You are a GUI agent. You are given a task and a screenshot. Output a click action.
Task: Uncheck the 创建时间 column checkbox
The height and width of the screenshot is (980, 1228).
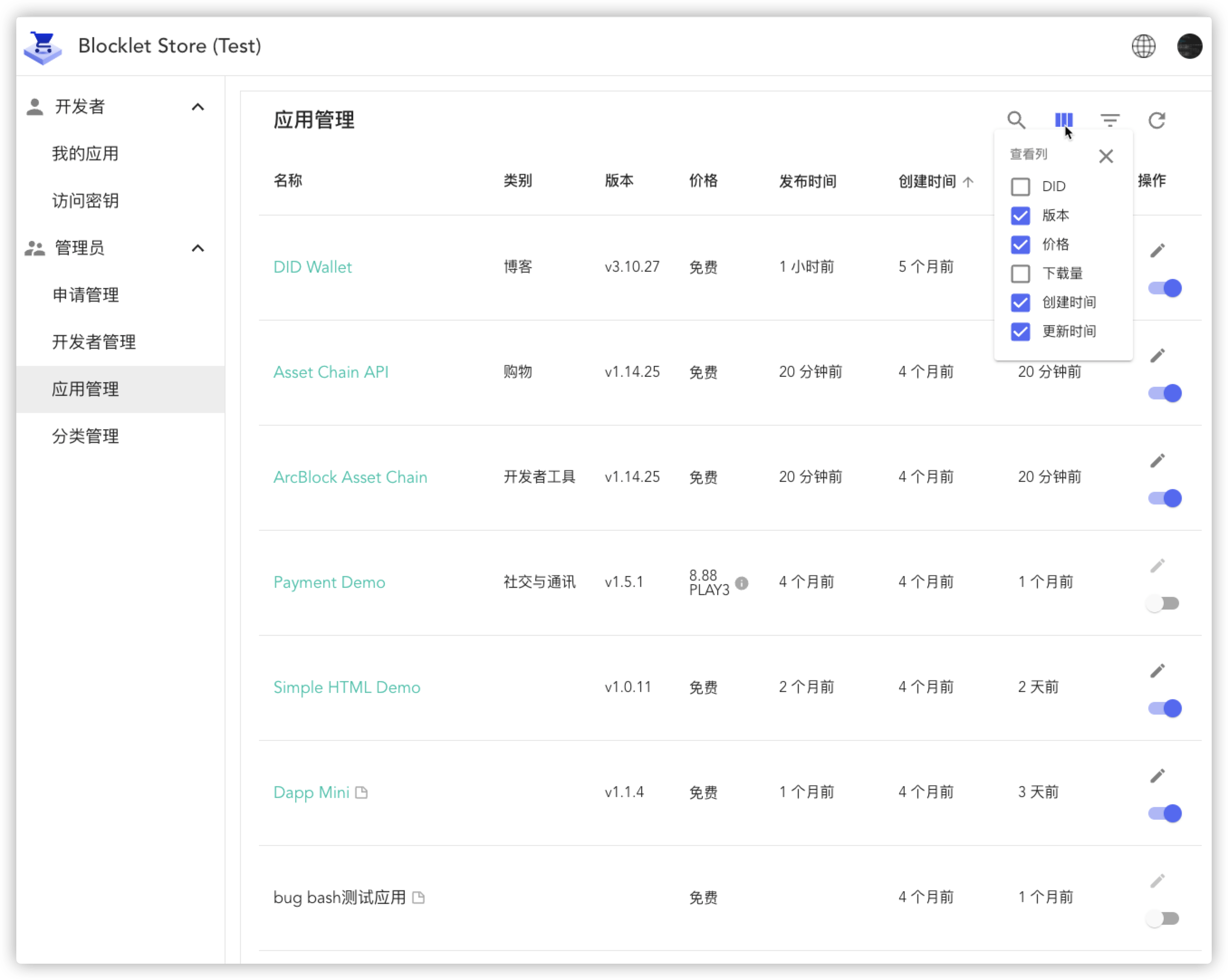coord(1020,303)
